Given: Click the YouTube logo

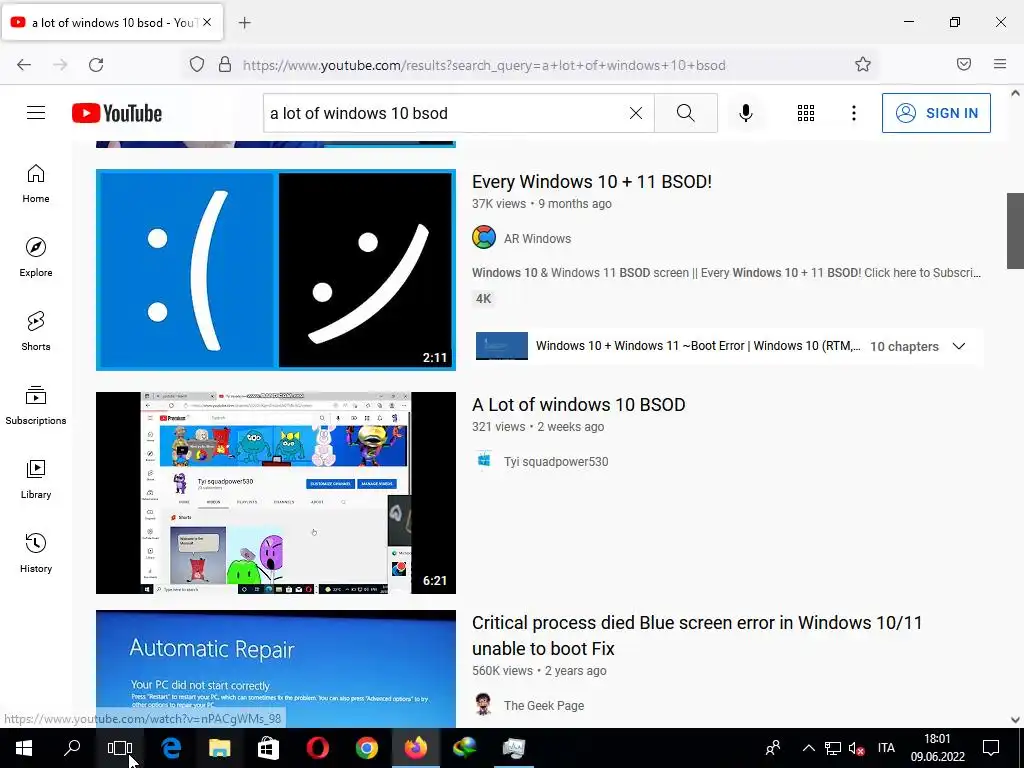Looking at the screenshot, I should 117,113.
